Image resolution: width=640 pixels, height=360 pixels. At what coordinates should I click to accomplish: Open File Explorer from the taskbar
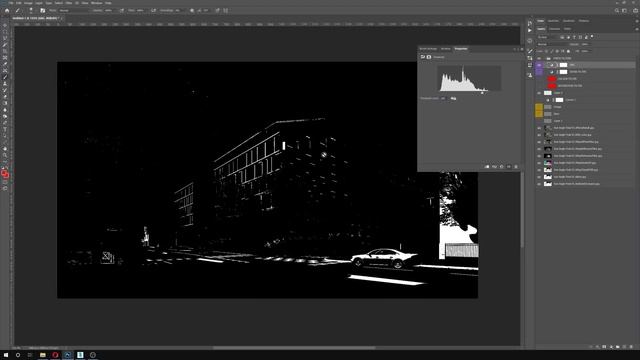tap(42, 355)
